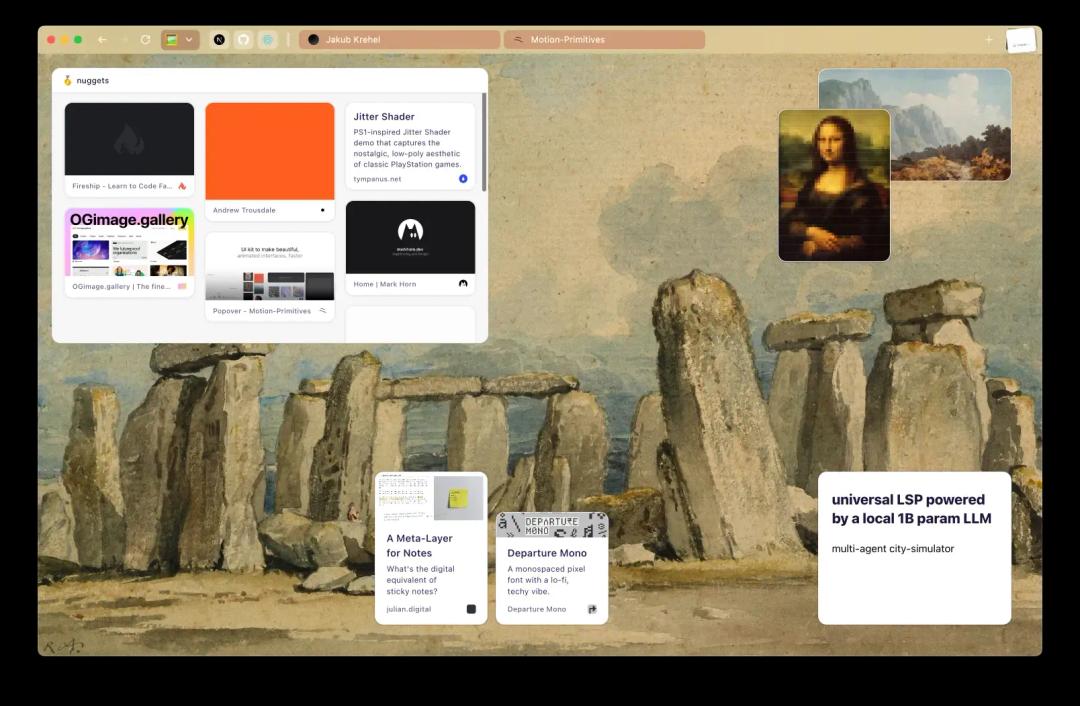Viewport: 1080px width, 706px height.
Task: Open the OGimage.gallery preview thumbnail
Action: coord(129,242)
